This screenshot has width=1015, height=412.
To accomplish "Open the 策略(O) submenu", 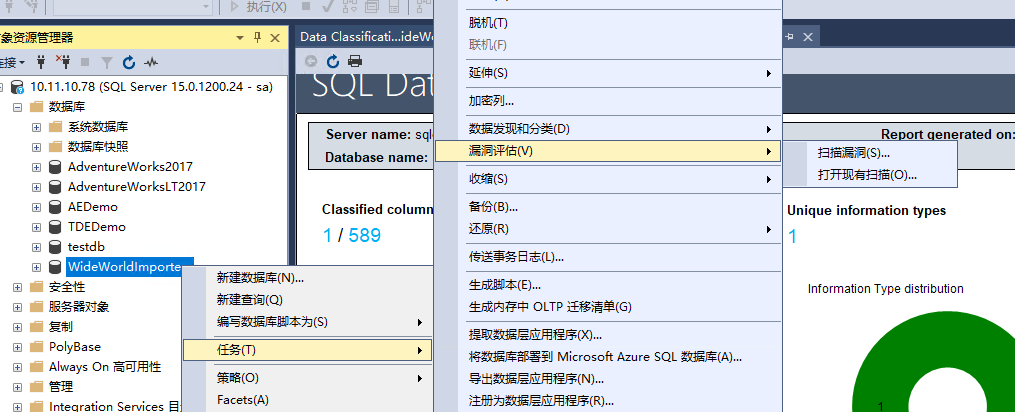I will pyautogui.click(x=307, y=378).
